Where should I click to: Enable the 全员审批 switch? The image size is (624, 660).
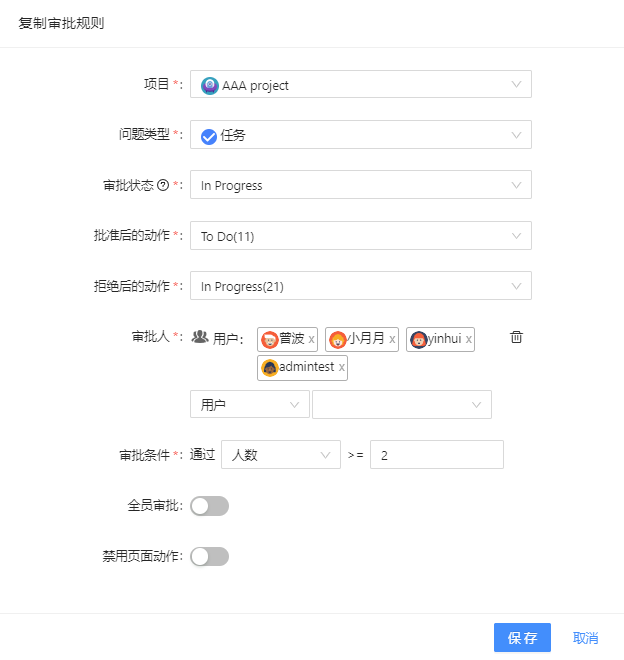(x=209, y=506)
